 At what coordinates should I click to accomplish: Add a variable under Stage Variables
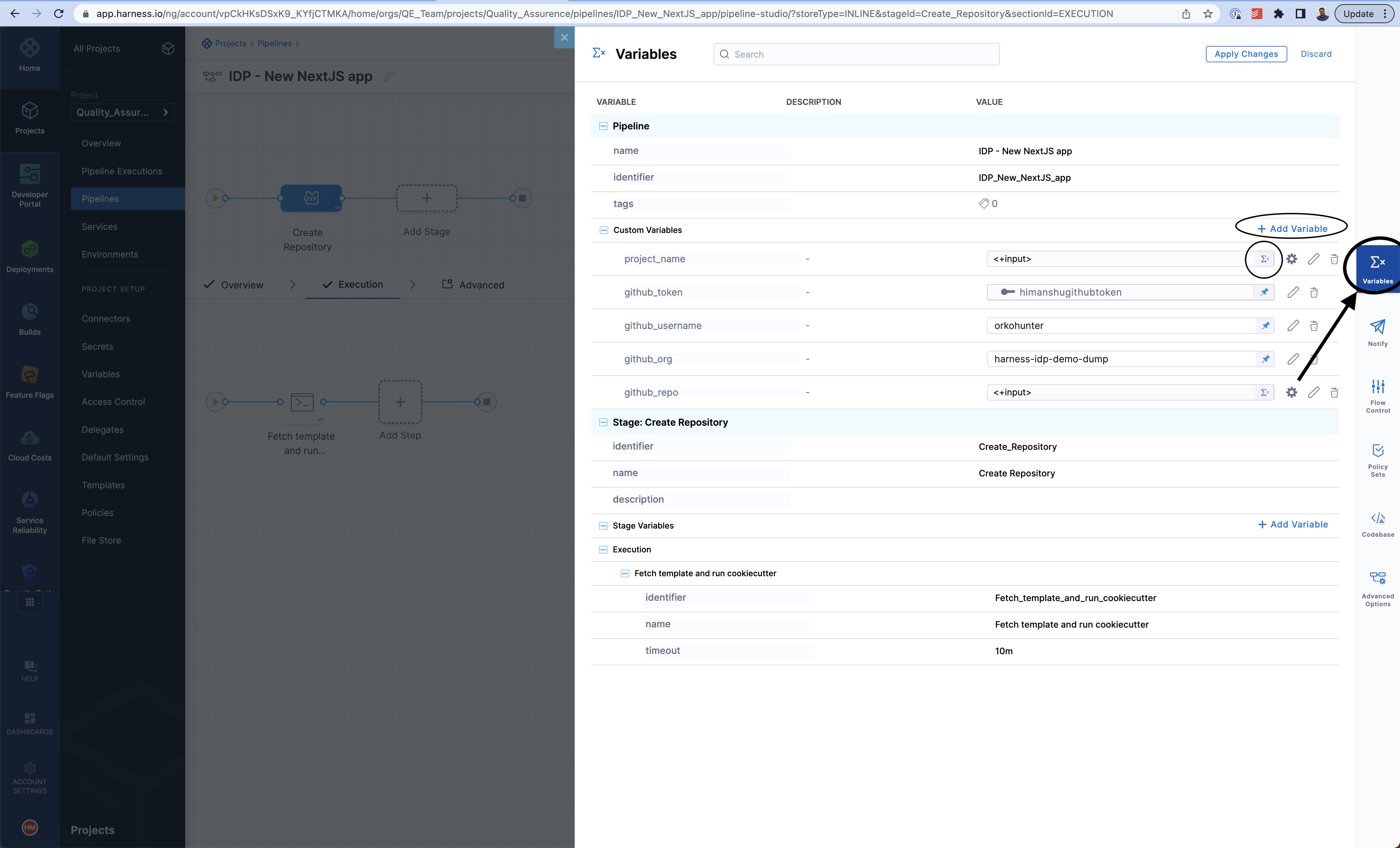pyautogui.click(x=1293, y=524)
